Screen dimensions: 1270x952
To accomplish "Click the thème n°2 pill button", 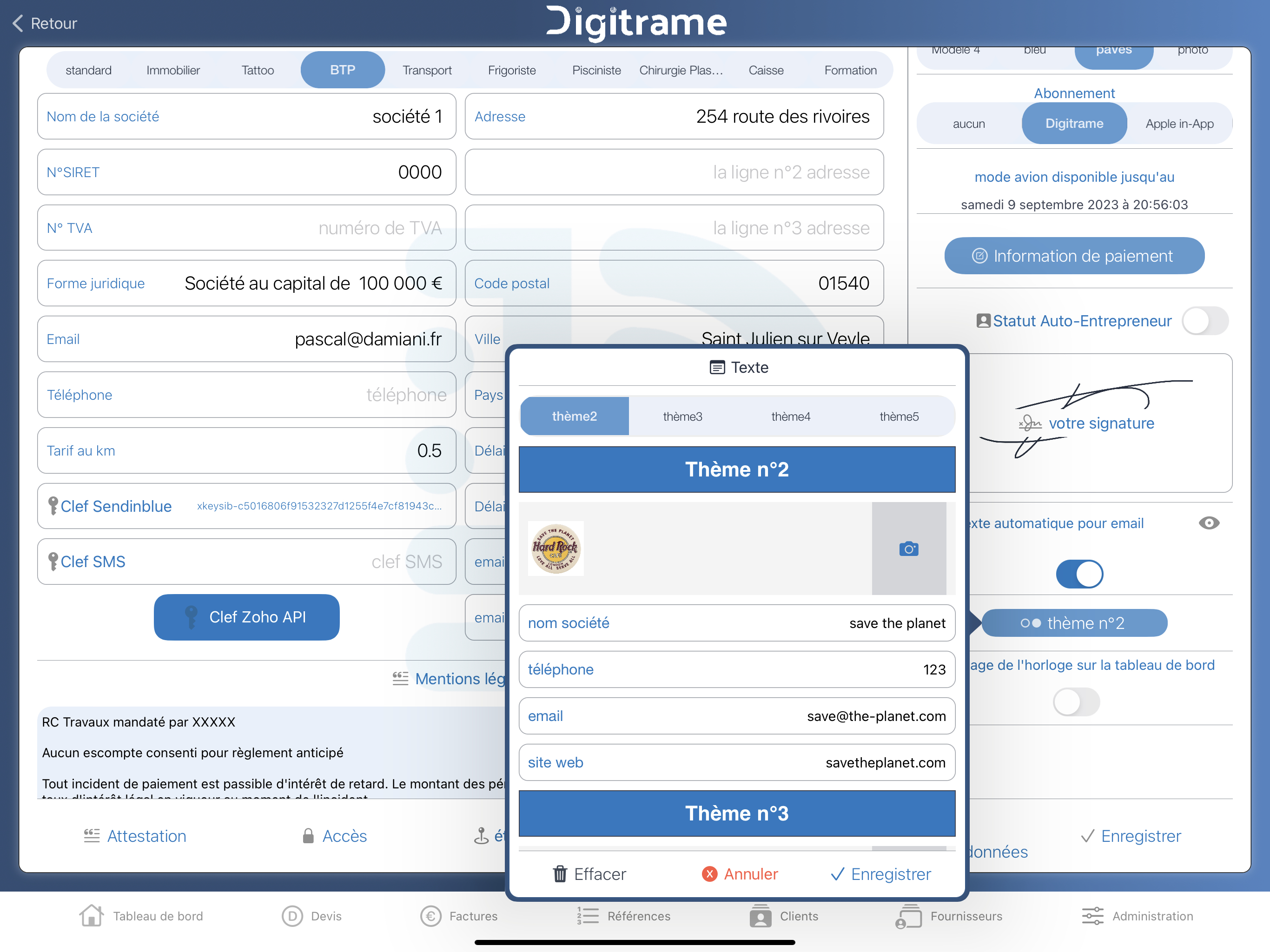I will pyautogui.click(x=1074, y=623).
